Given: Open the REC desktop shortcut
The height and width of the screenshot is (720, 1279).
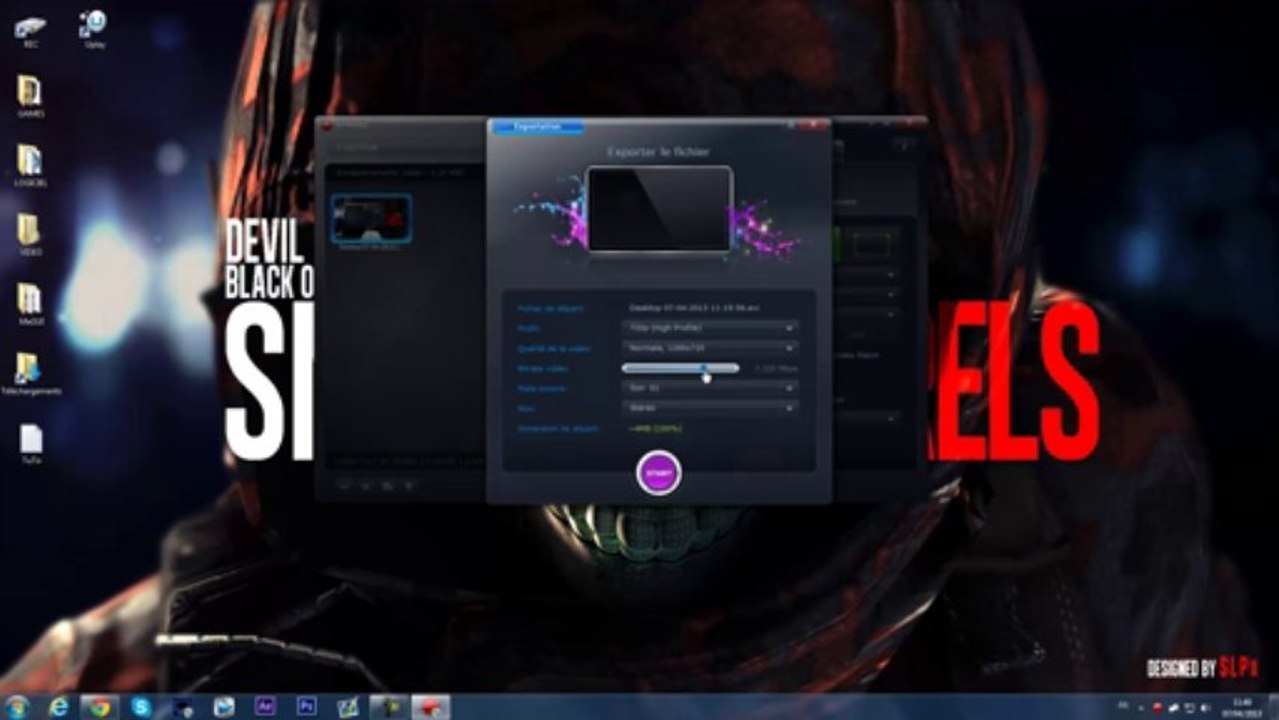Looking at the screenshot, I should click(30, 30).
